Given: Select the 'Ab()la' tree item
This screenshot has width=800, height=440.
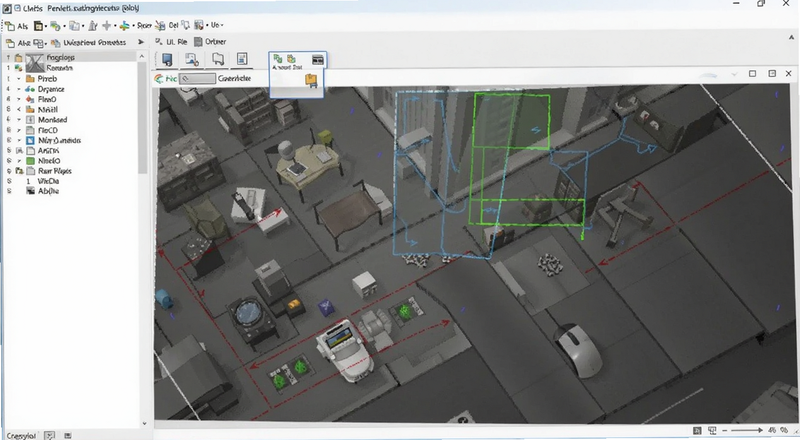Looking at the screenshot, I should (48, 191).
